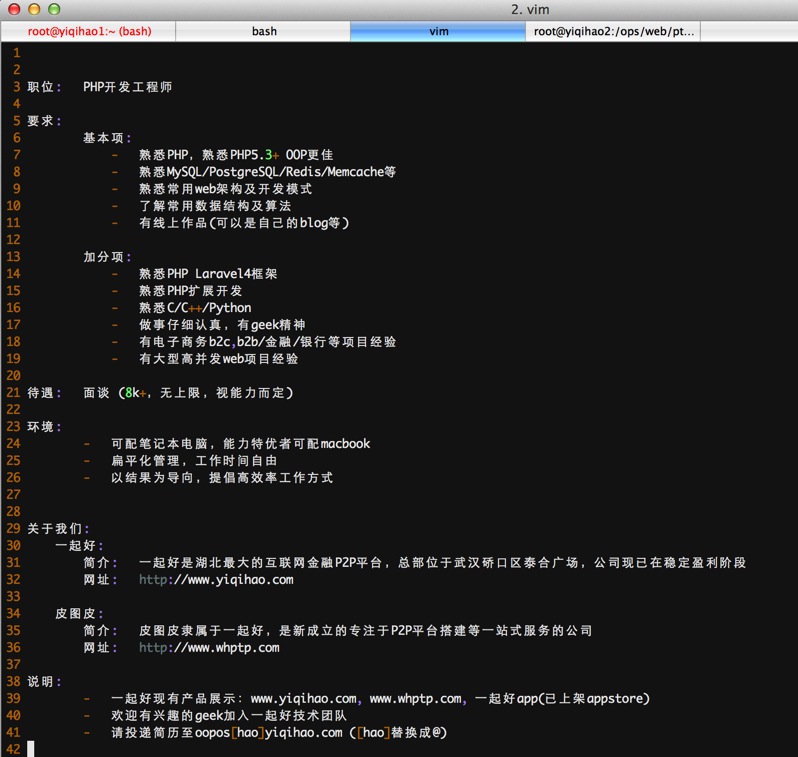Click the http://www.whptp.com link

[x=208, y=647]
